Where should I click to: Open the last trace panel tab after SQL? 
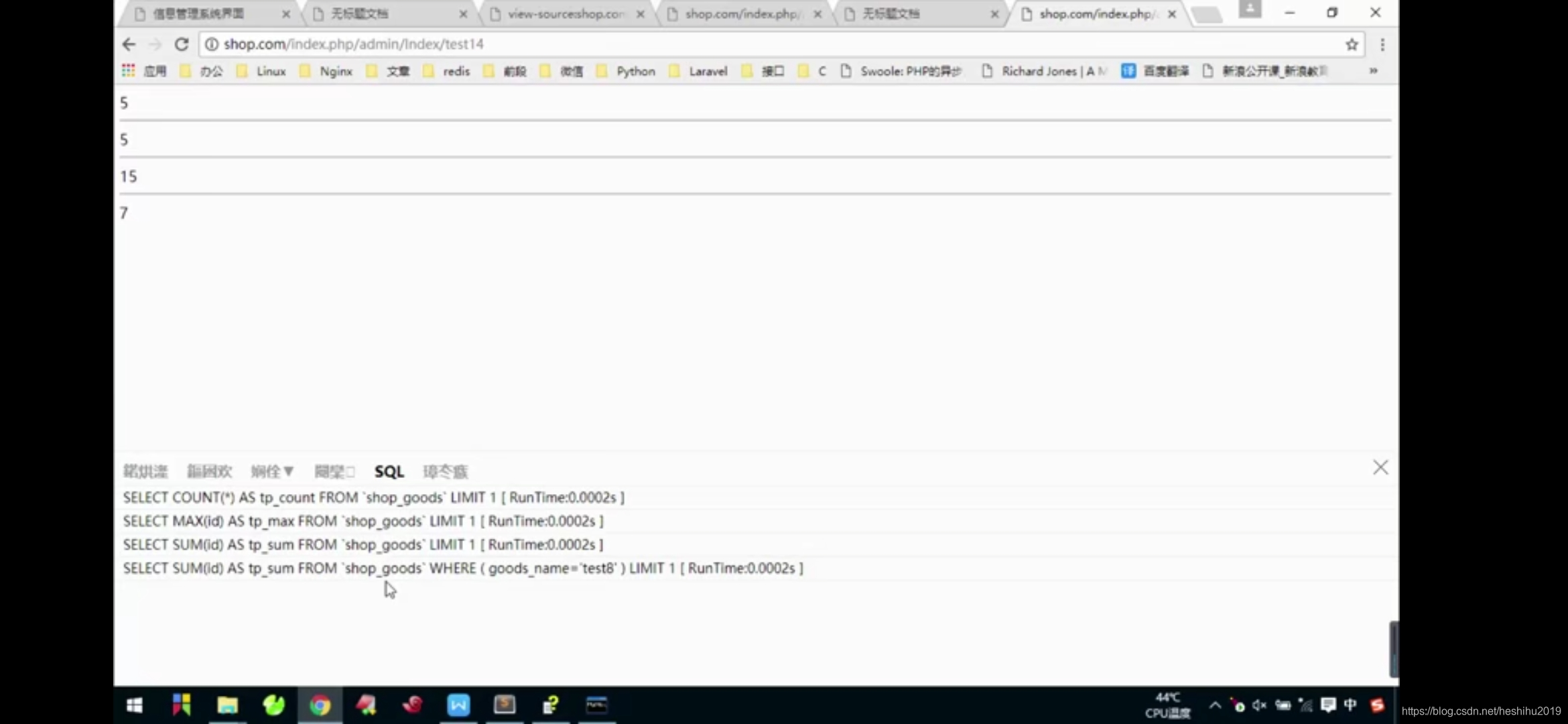click(x=446, y=471)
